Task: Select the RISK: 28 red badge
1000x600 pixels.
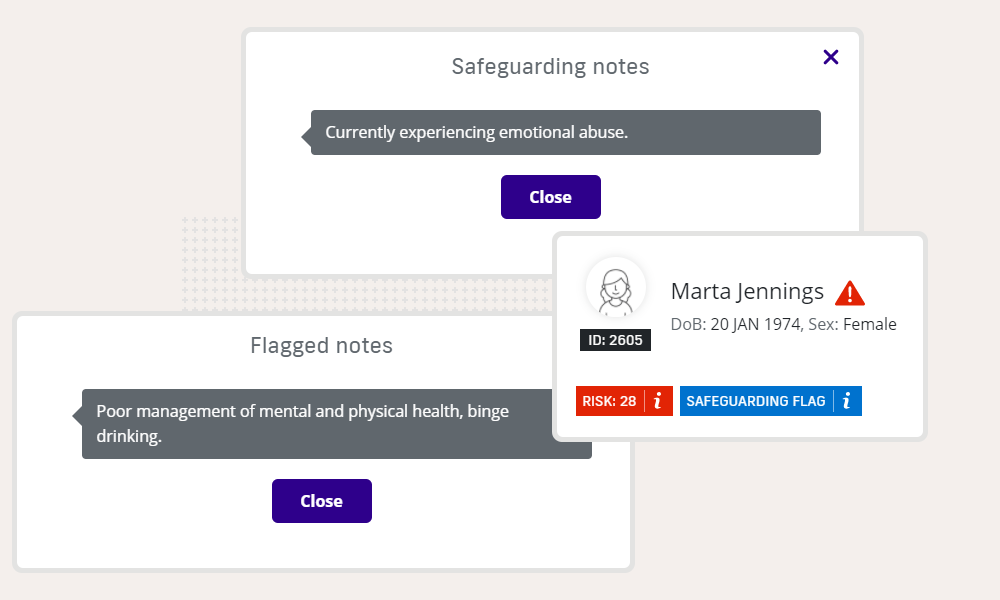Action: [610, 401]
